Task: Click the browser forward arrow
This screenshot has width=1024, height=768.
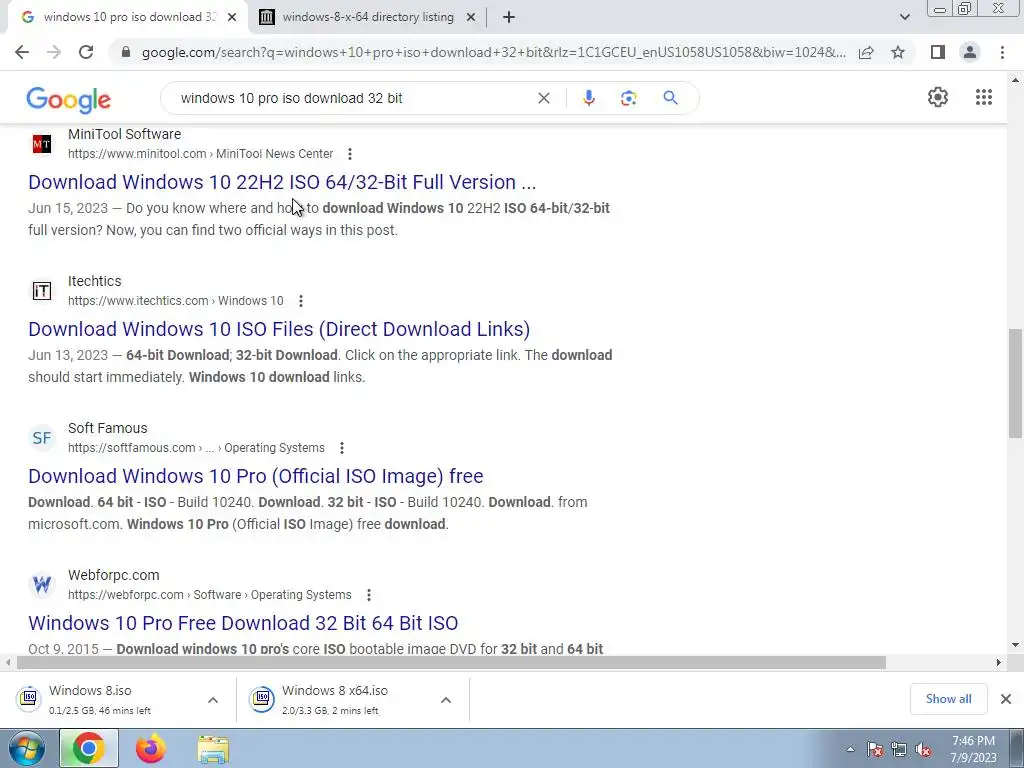Action: pos(54,52)
